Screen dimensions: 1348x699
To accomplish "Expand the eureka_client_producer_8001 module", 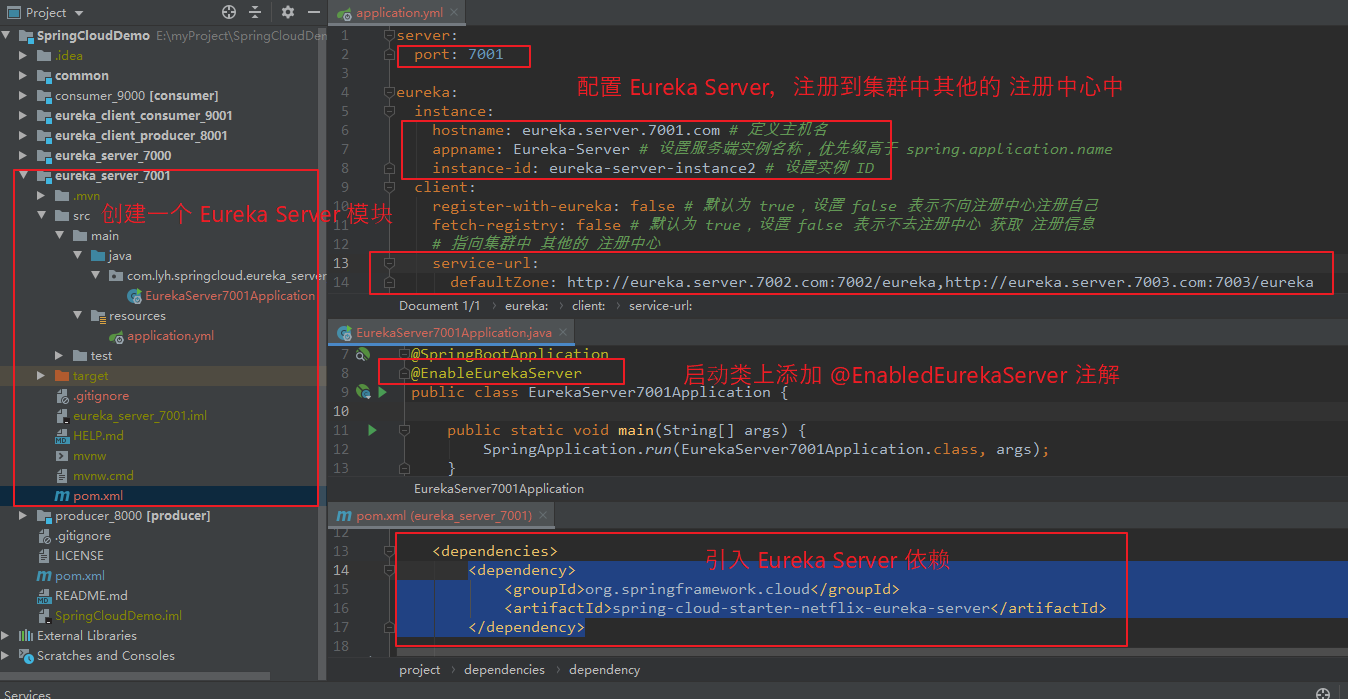I will point(24,135).
